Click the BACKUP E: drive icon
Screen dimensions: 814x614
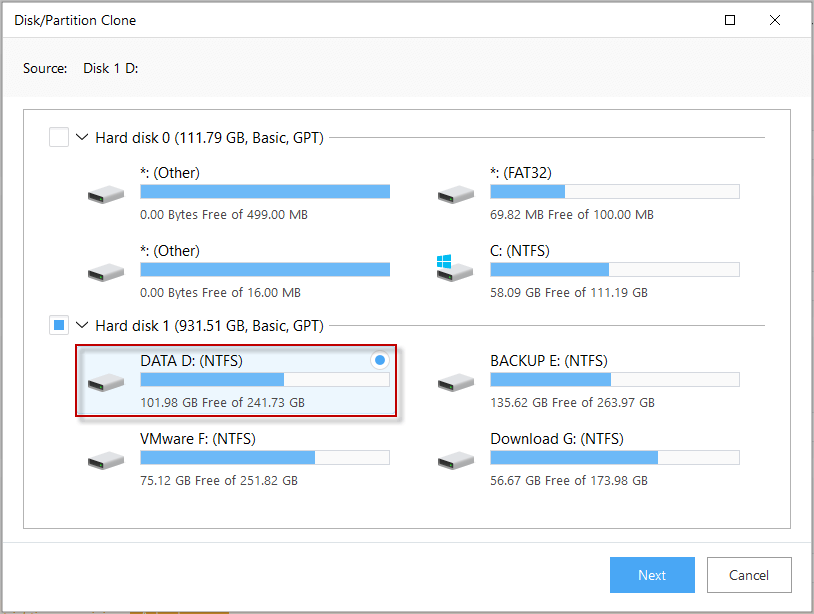point(456,383)
